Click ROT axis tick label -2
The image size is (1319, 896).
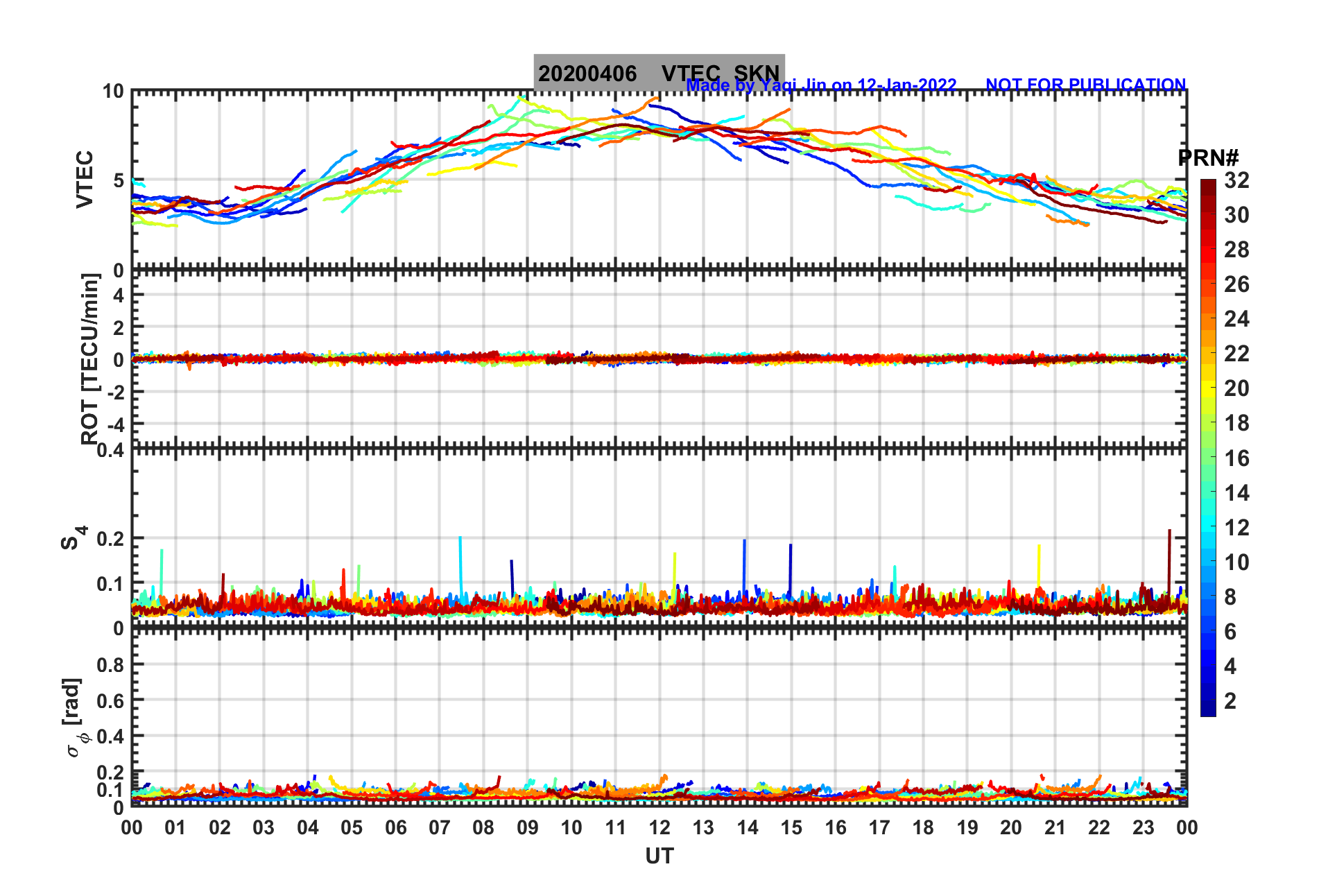114,393
